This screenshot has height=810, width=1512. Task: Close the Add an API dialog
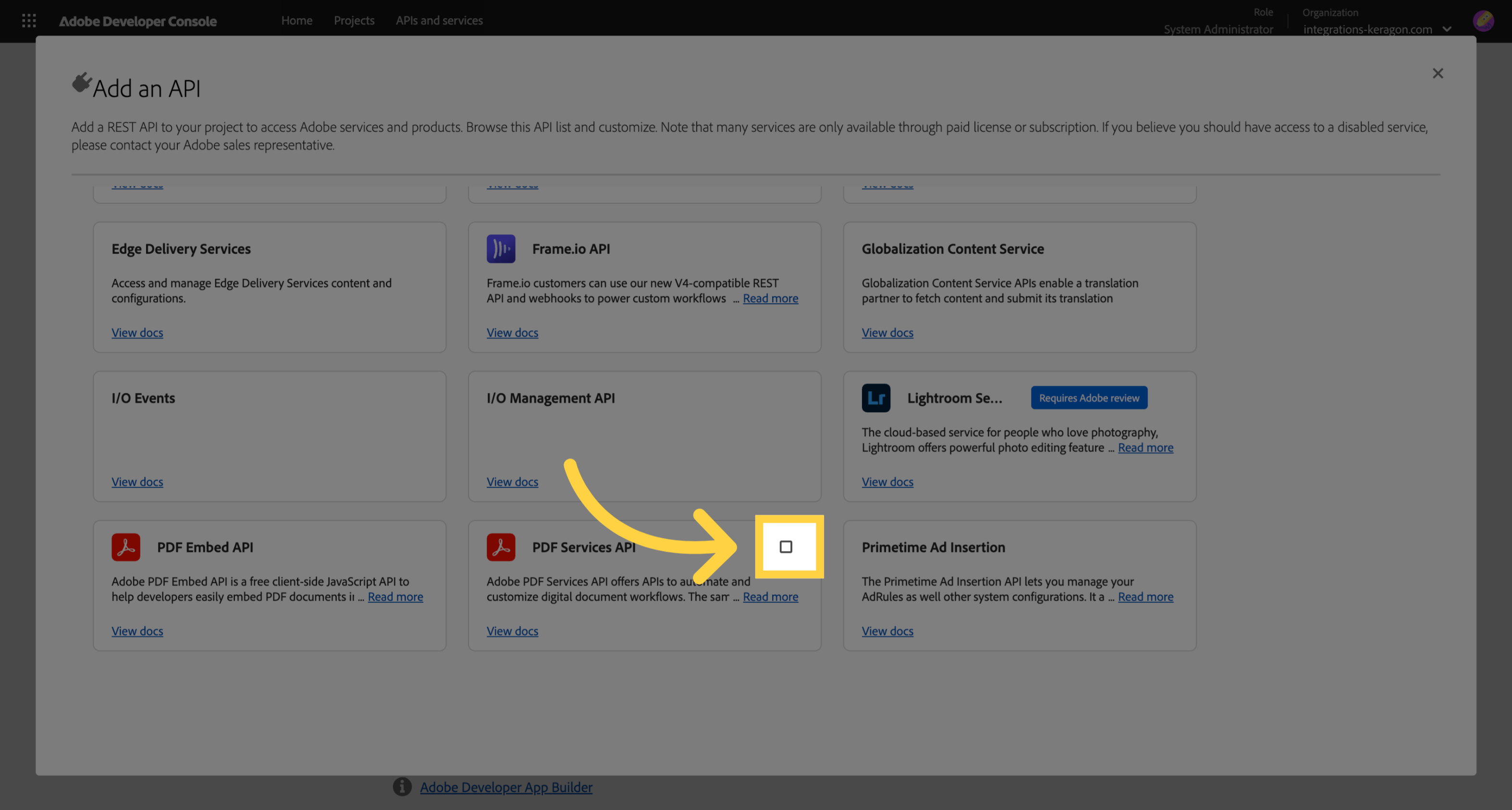click(x=1438, y=74)
